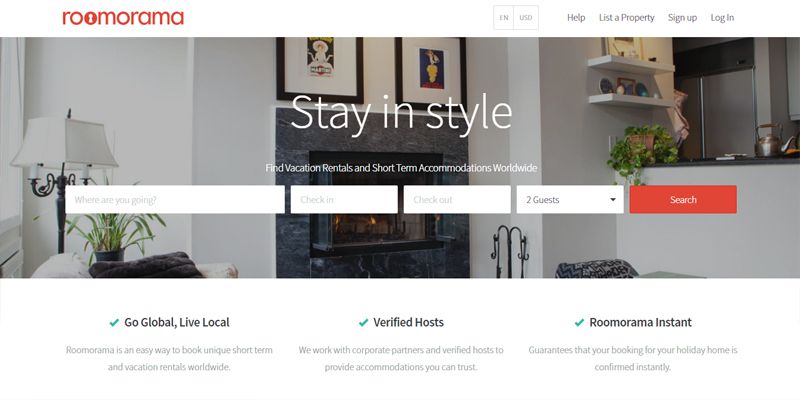The height and width of the screenshot is (400, 800).
Task: Go to List a Property
Action: pyautogui.click(x=627, y=18)
